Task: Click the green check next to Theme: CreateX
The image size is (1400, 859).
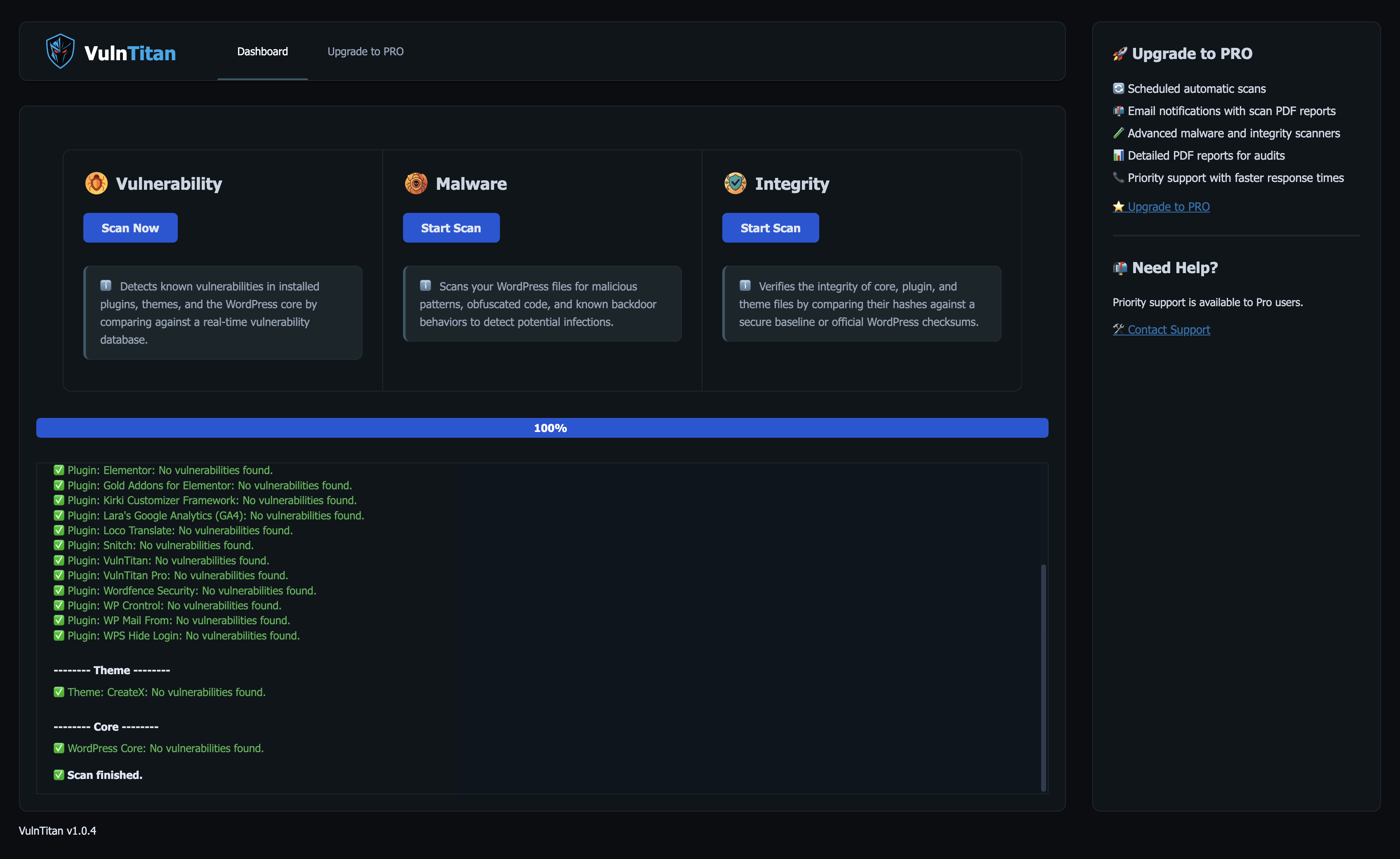Action: tap(59, 692)
